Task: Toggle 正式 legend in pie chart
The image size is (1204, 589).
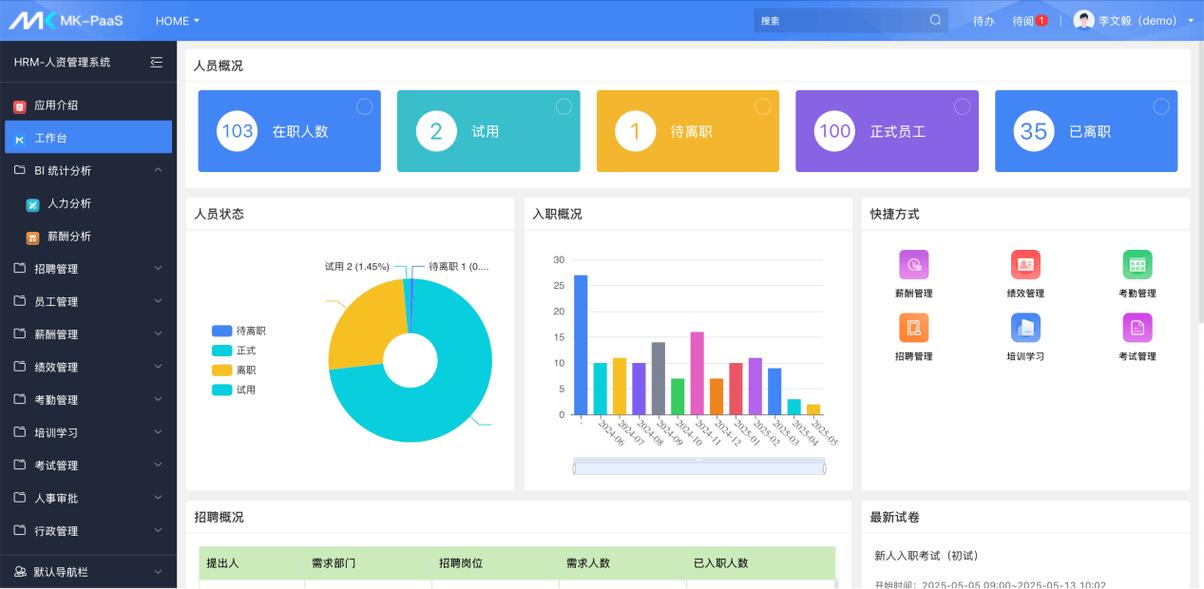Action: (234, 351)
